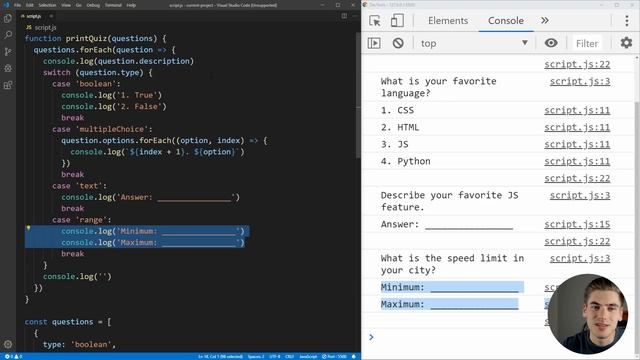Select the Console tab
The image size is (640, 360).
click(x=506, y=21)
